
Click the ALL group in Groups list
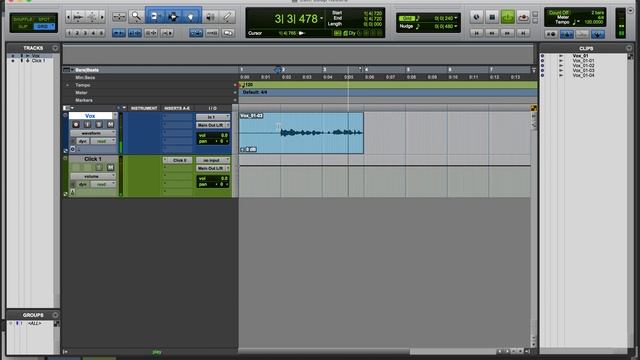34,323
